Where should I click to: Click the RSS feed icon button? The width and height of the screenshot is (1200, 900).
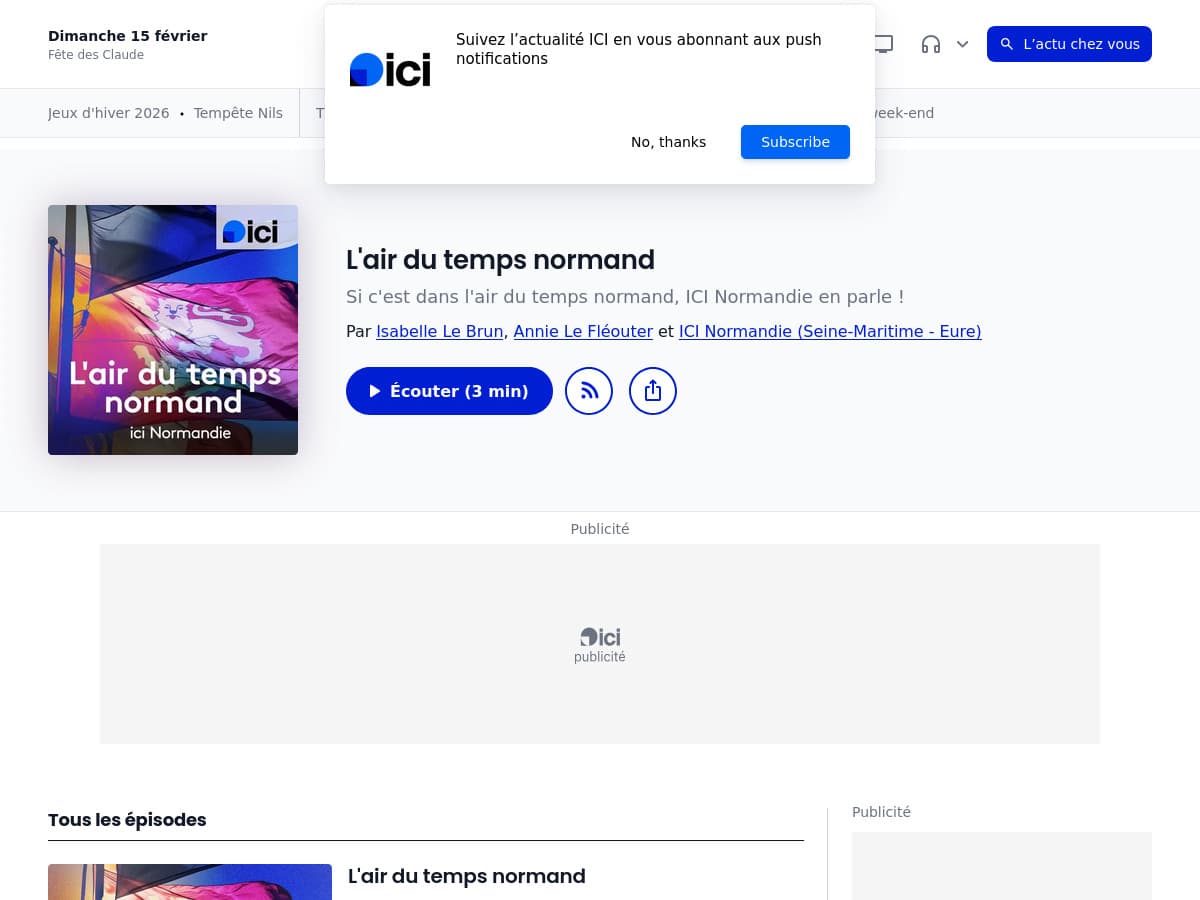[589, 391]
